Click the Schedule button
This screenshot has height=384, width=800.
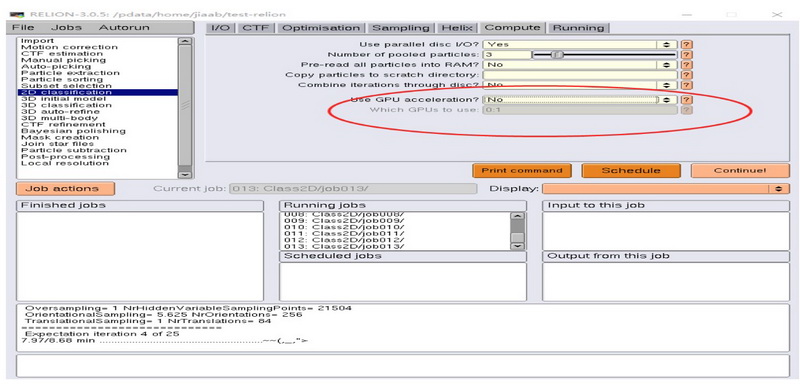coord(631,171)
